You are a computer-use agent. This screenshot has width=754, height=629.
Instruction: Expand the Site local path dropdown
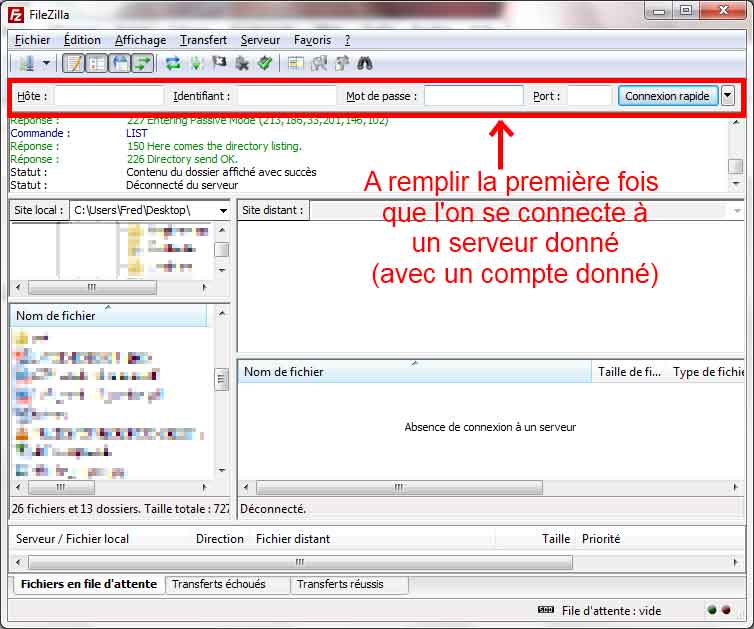click(x=223, y=211)
